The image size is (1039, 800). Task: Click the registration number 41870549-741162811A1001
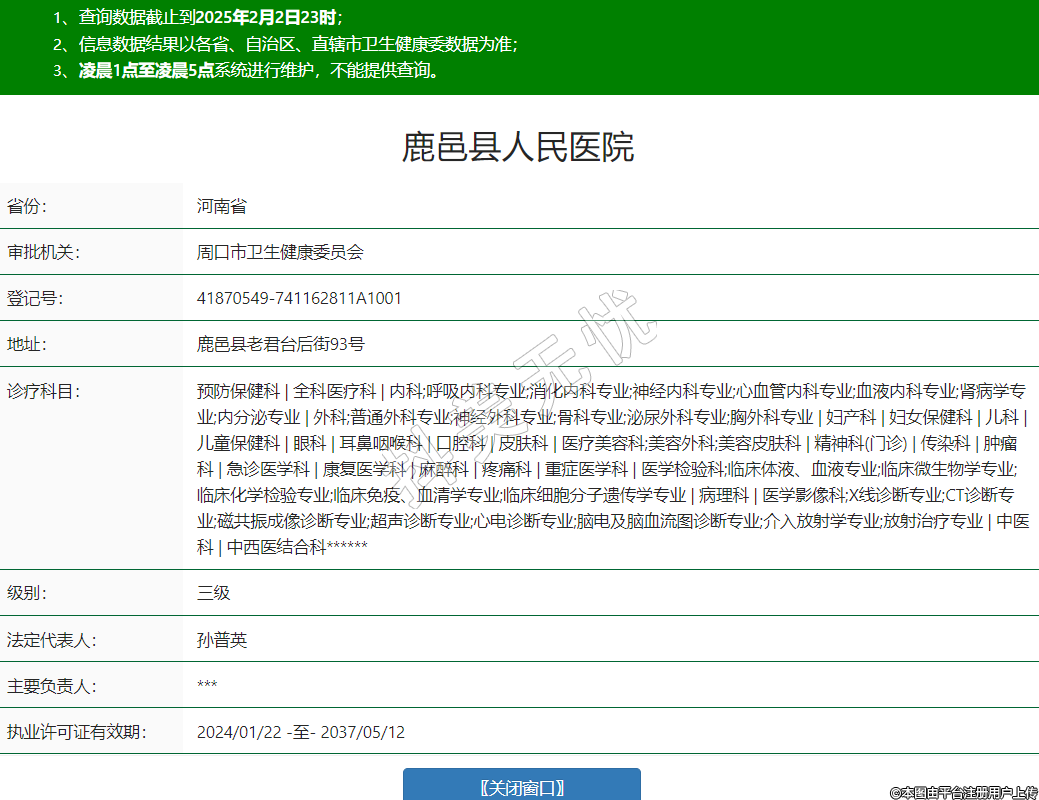pyautogui.click(x=299, y=298)
